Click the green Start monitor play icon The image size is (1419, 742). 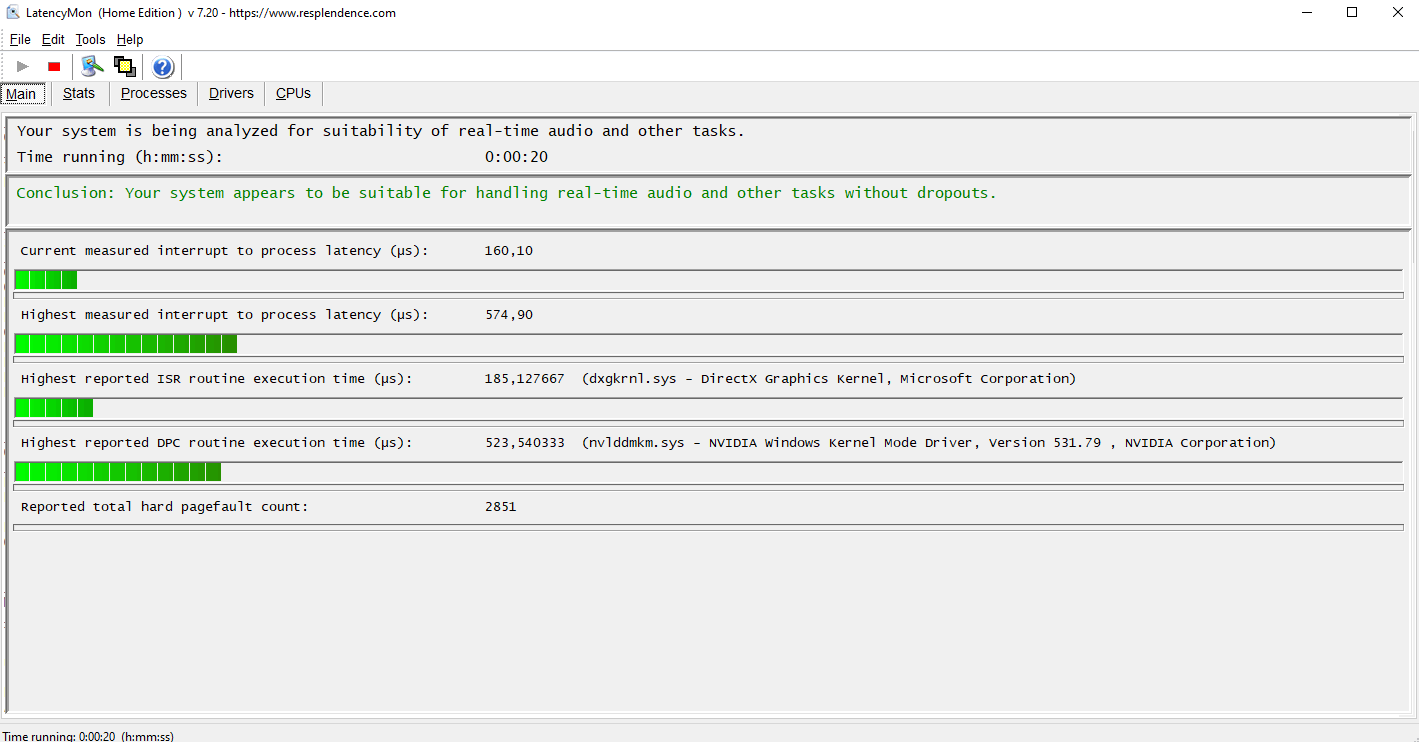[x=23, y=67]
